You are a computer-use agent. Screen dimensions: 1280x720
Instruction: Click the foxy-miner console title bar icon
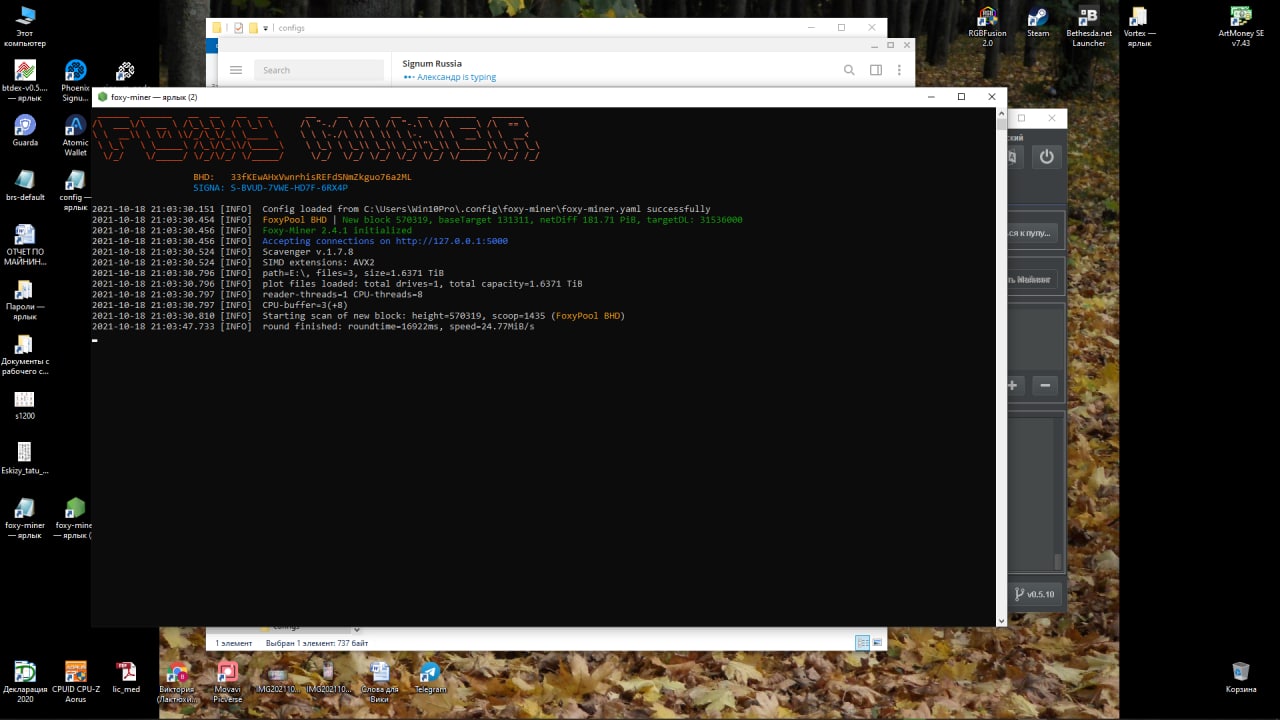tap(102, 97)
